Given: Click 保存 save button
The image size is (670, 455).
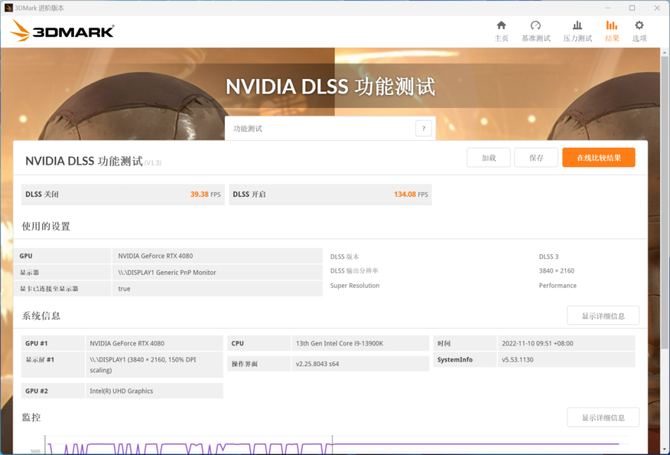Looking at the screenshot, I should click(536, 158).
